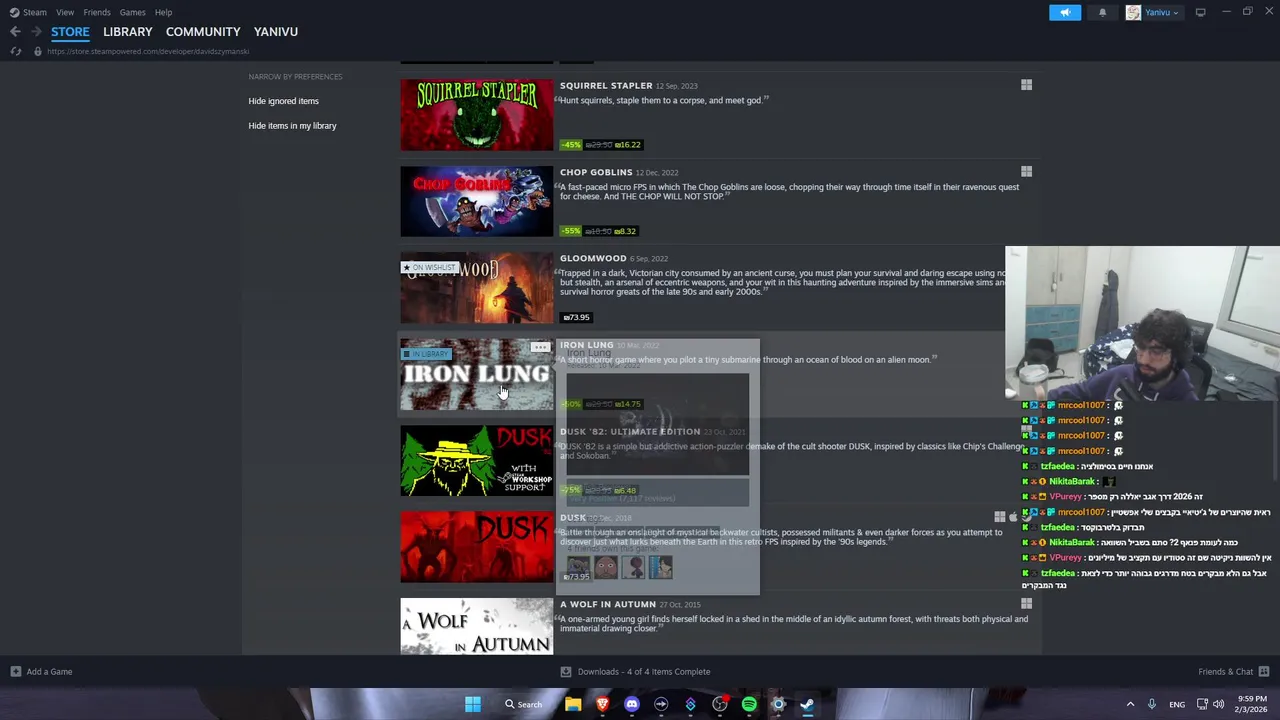The height and width of the screenshot is (720, 1280).
Task: Click Squirrel Stapler -45% discount price
Action: (x=601, y=145)
